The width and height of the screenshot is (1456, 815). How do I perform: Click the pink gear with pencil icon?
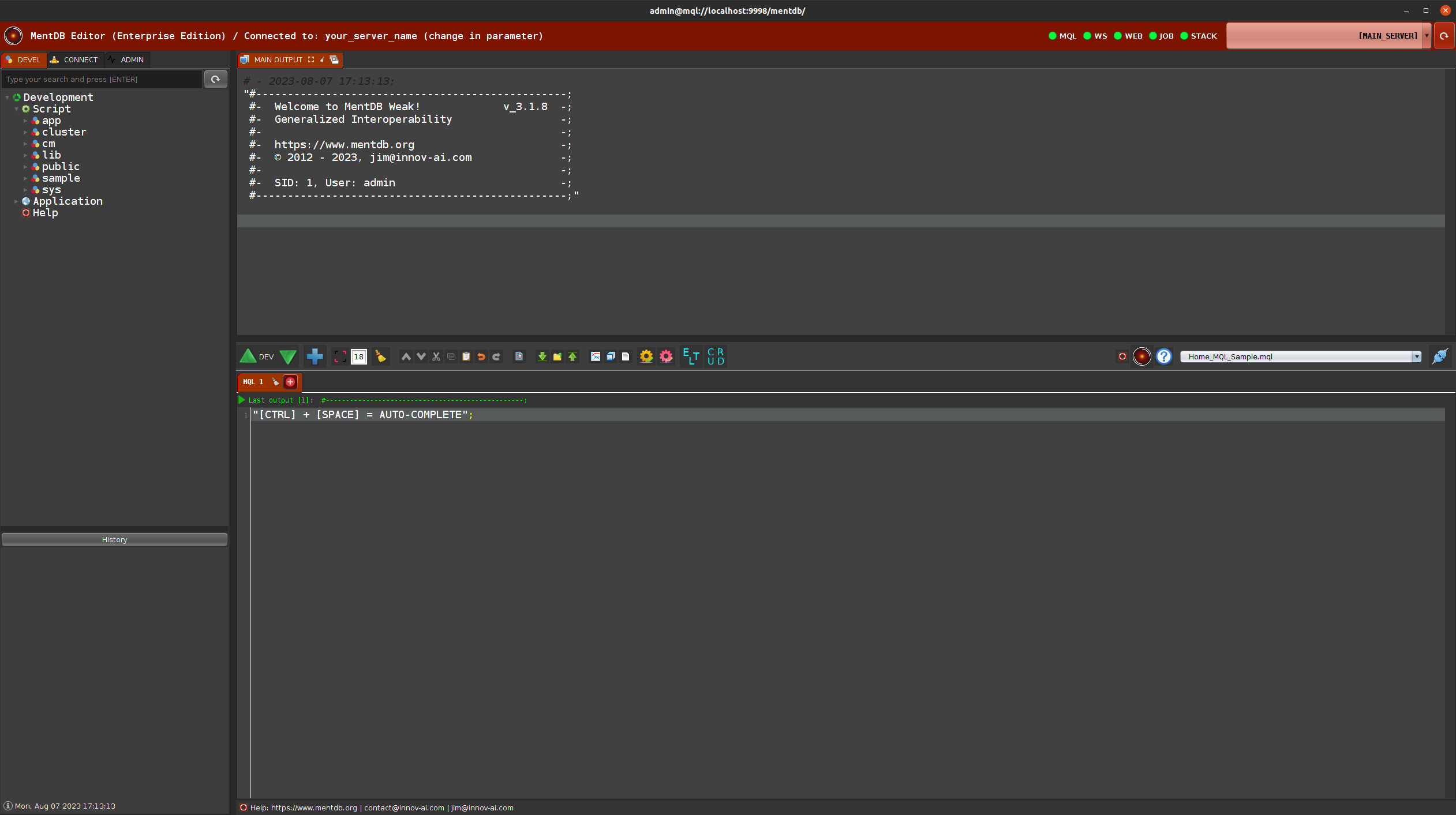click(x=666, y=356)
